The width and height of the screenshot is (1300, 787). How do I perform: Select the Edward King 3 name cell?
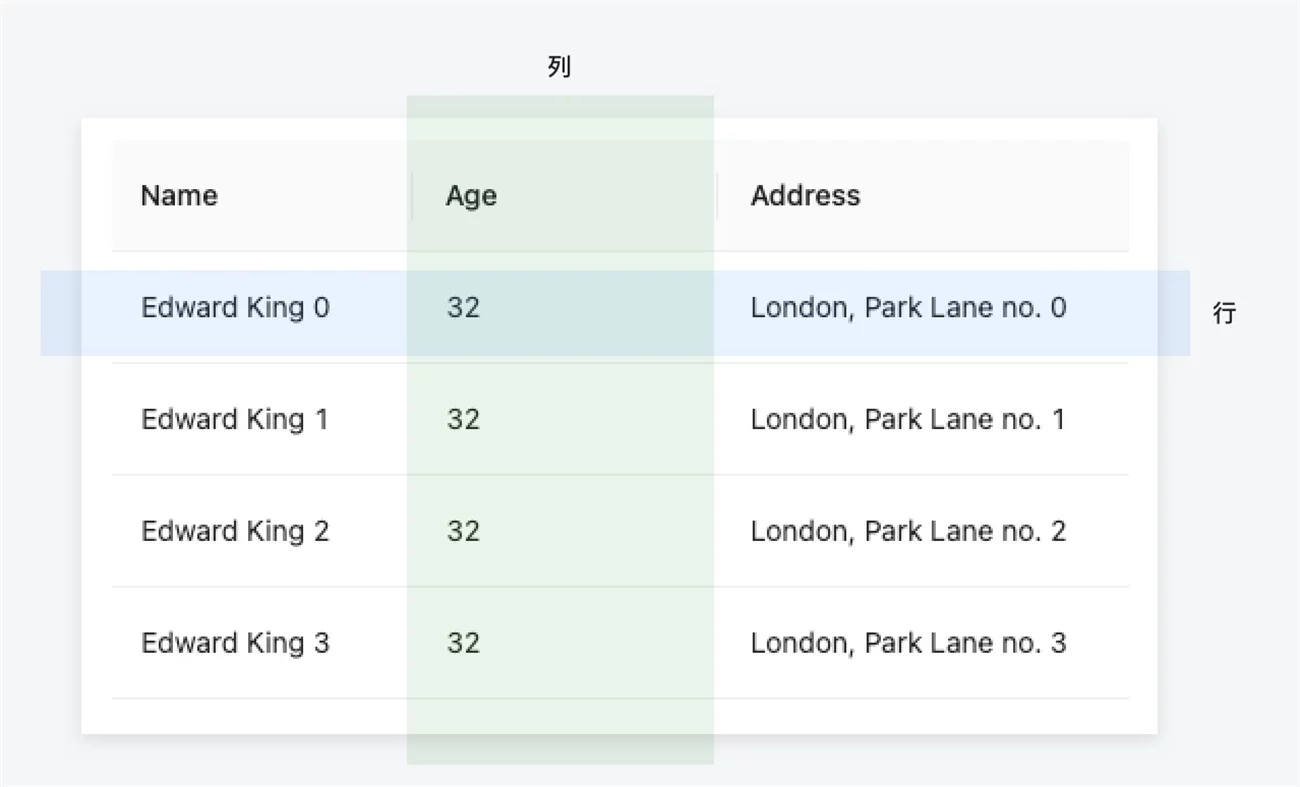(x=235, y=643)
